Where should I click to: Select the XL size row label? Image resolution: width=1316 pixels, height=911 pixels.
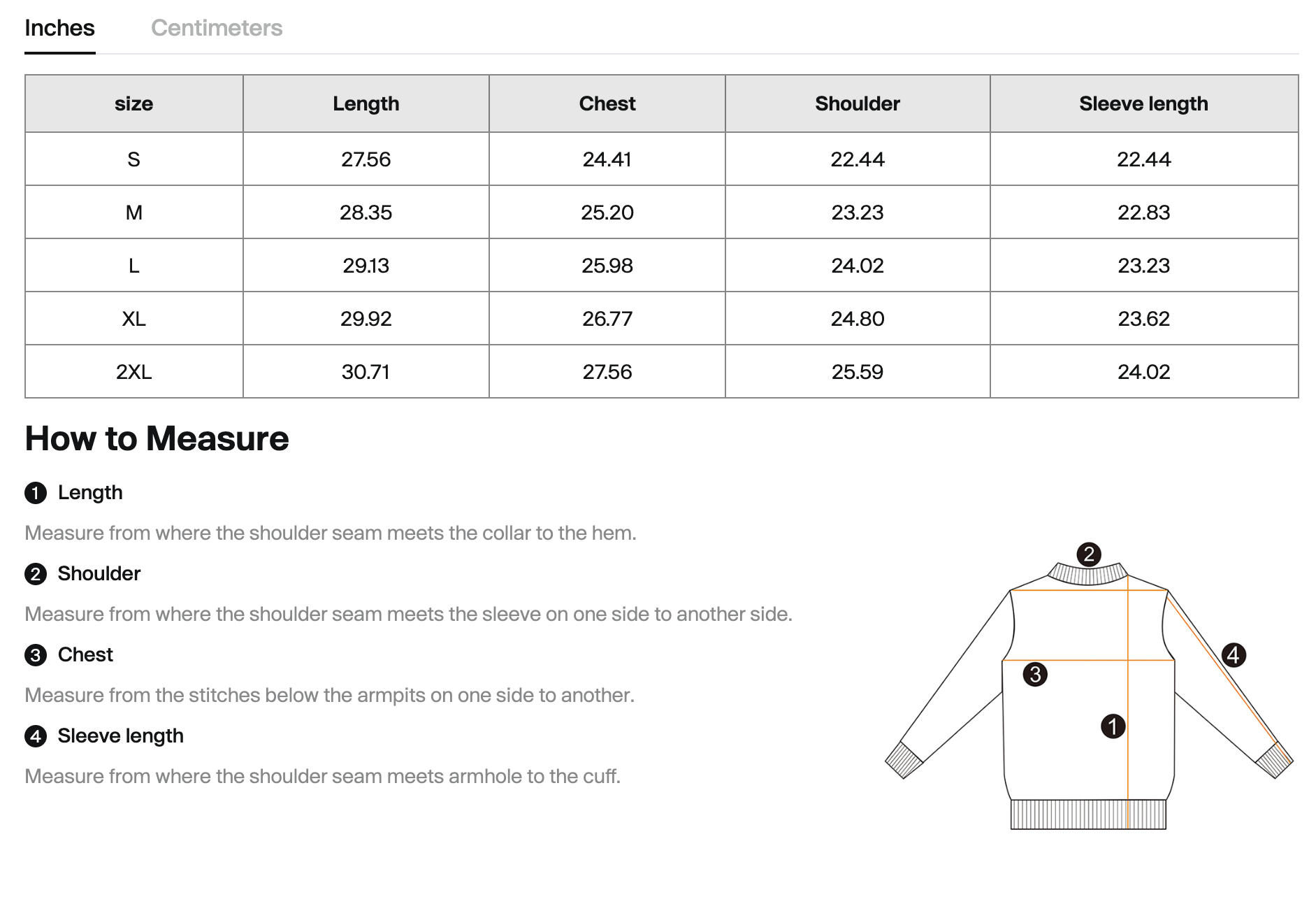point(133,319)
